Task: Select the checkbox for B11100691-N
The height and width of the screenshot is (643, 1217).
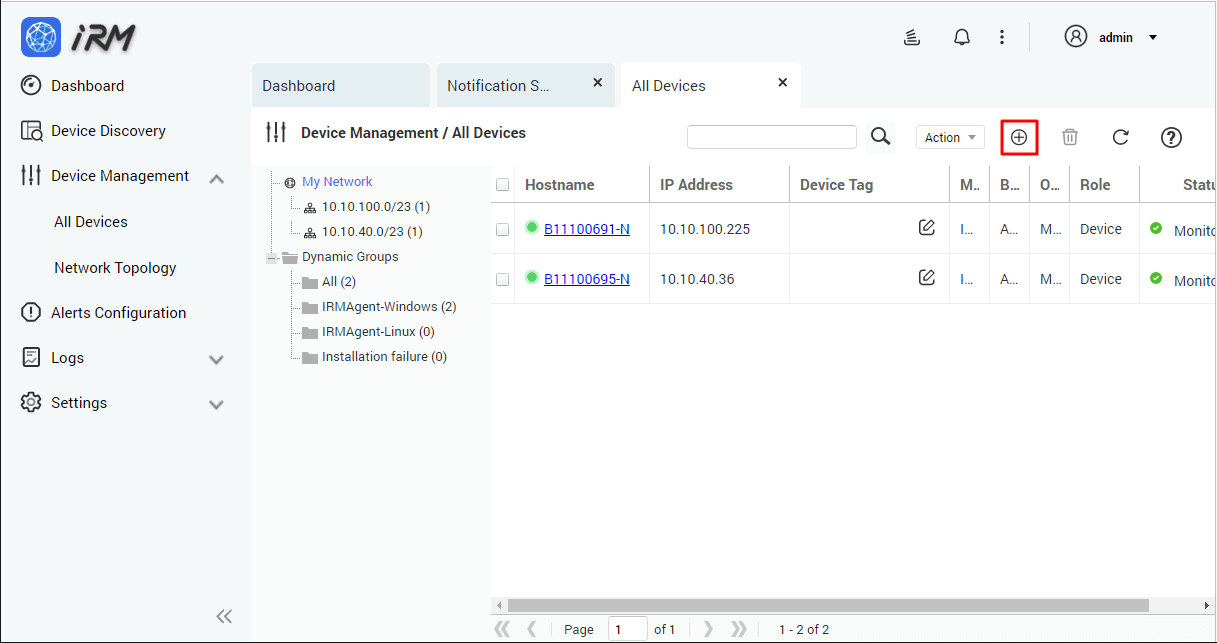Action: (502, 229)
